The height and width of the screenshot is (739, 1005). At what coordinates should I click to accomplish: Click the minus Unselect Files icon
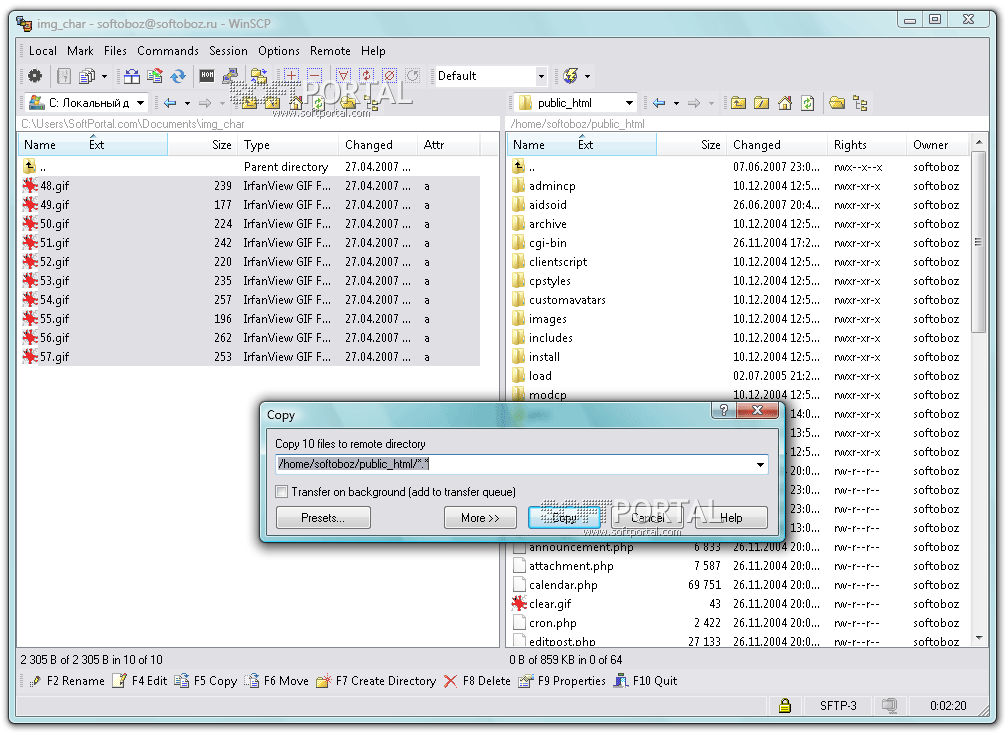(x=314, y=76)
